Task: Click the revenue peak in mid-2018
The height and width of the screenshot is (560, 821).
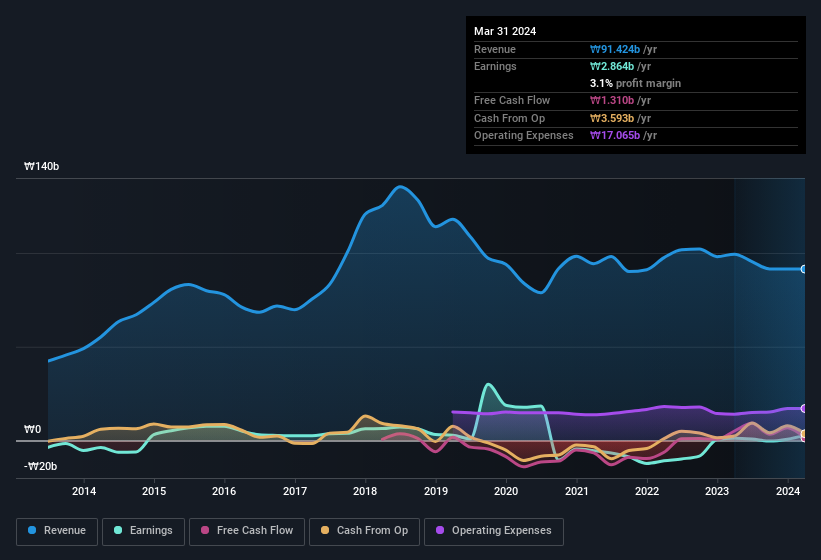Action: coord(400,186)
